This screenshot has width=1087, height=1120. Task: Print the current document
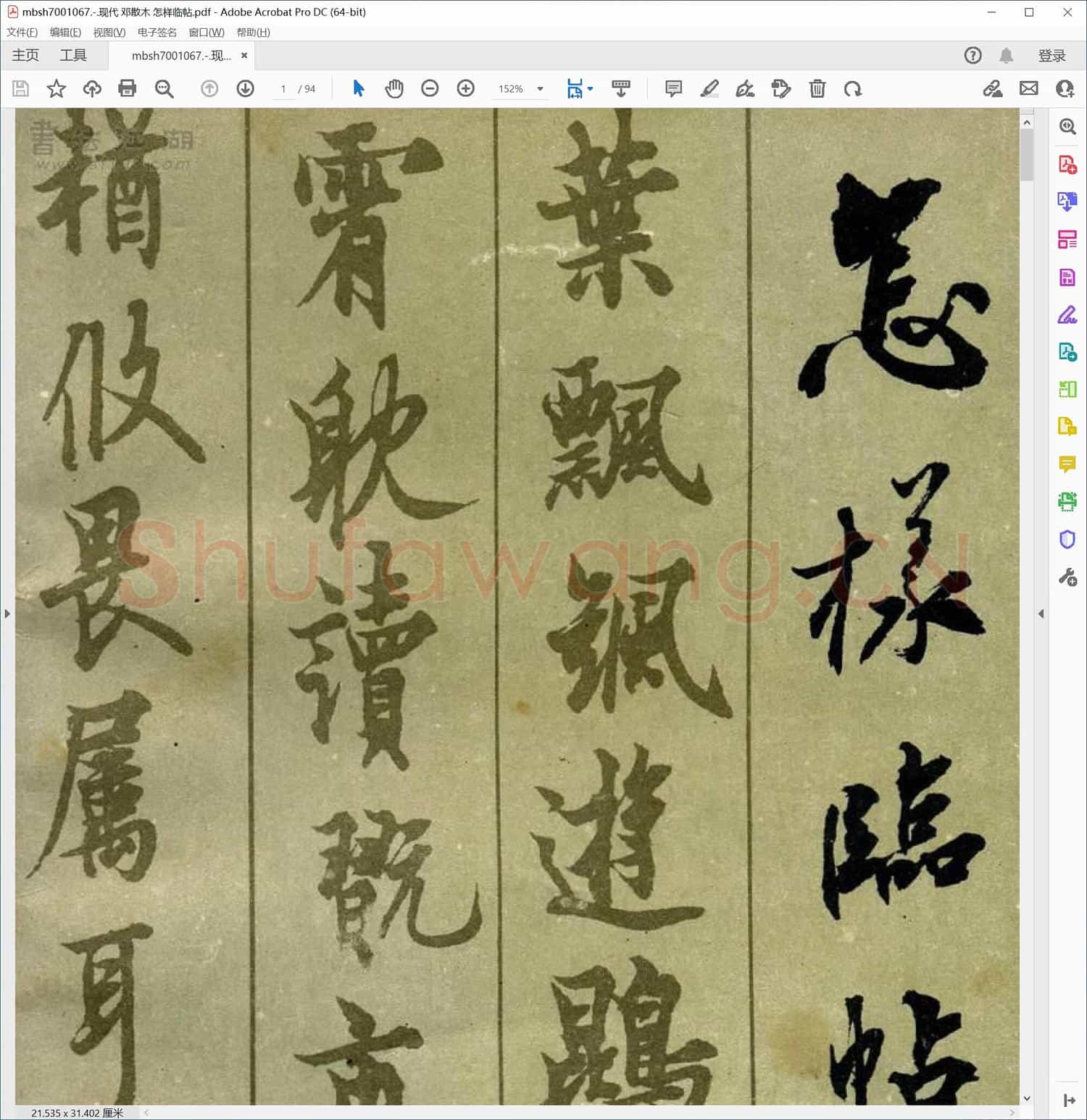coord(128,88)
